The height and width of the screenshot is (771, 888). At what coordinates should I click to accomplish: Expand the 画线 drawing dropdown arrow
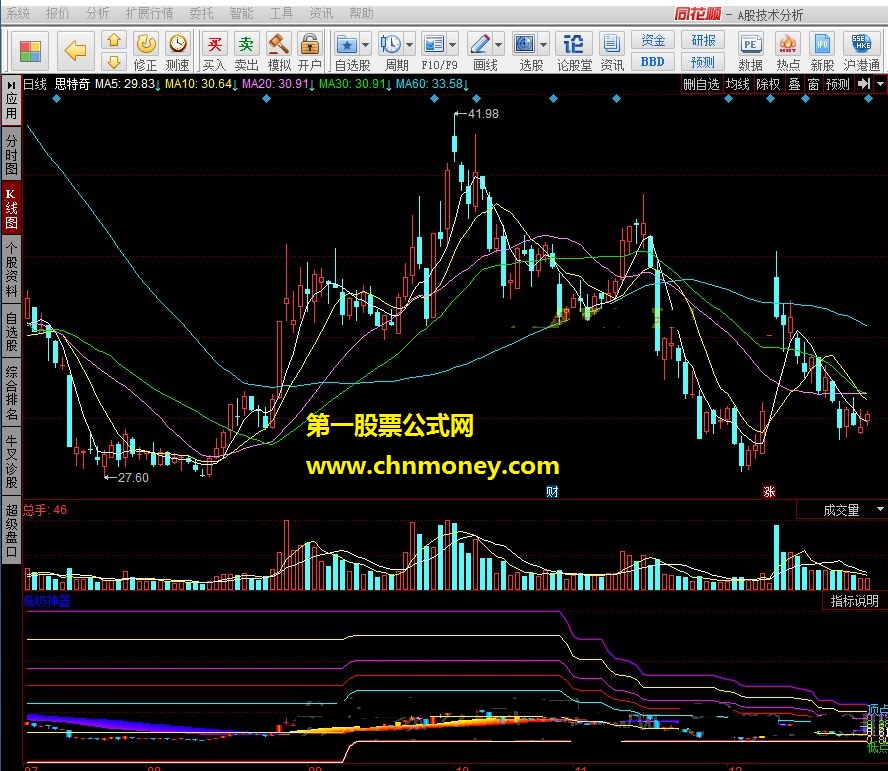pos(498,44)
